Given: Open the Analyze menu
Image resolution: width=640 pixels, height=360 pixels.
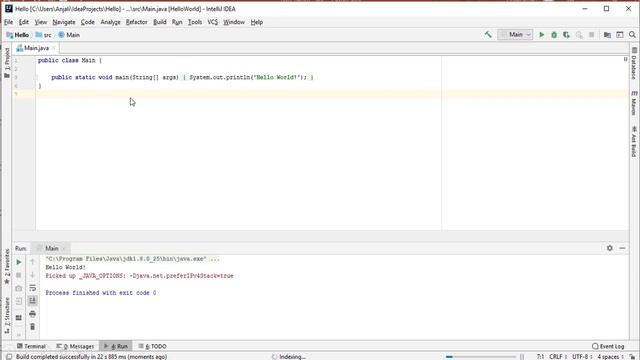Looking at the screenshot, I should click(110, 22).
